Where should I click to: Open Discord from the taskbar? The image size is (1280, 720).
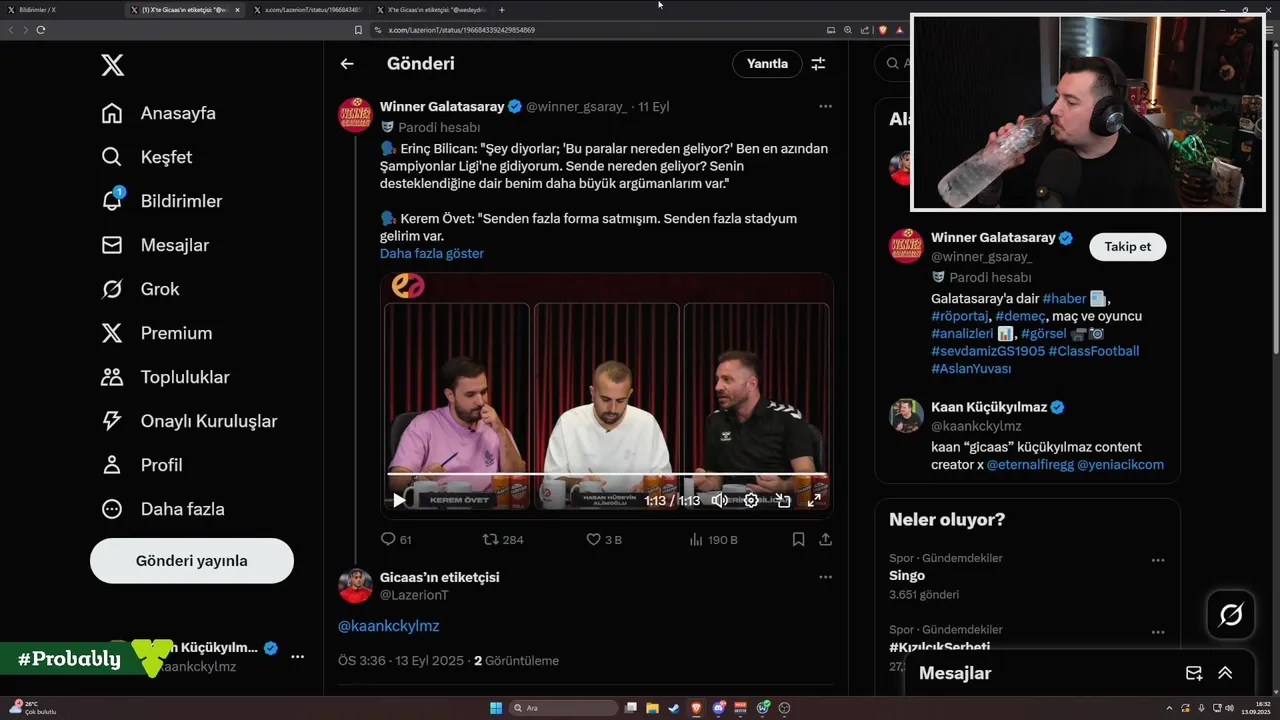point(719,708)
